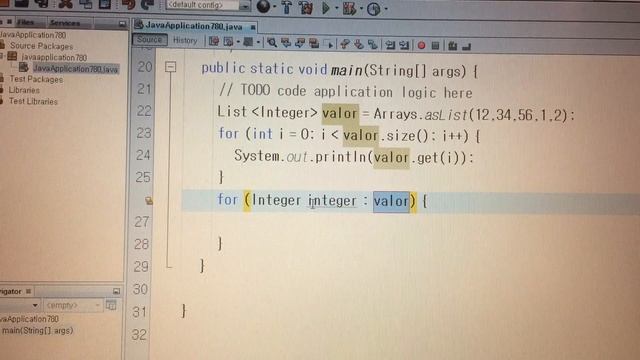
Task: Click Find Selection magnifier icon
Action: (271, 42)
